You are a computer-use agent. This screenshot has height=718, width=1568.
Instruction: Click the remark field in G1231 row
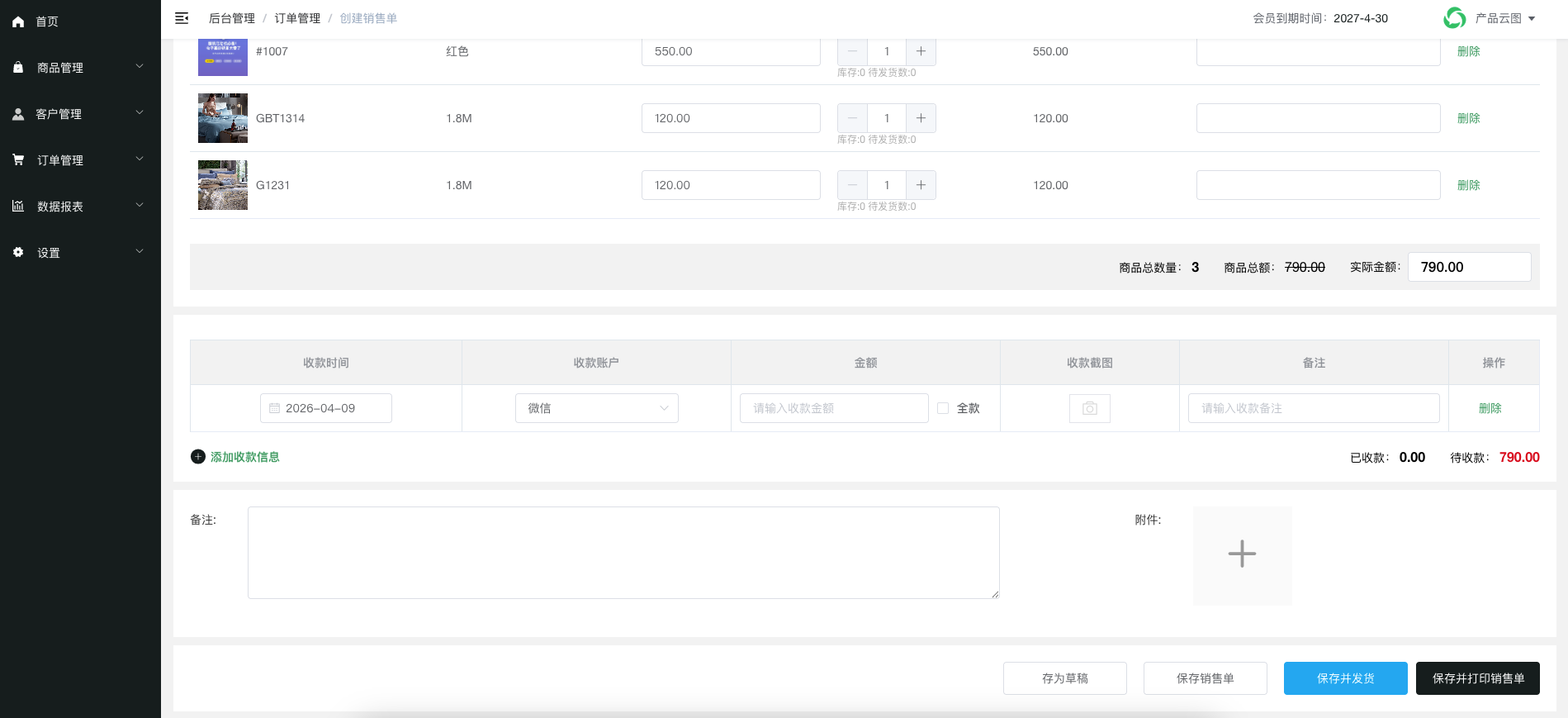(x=1319, y=185)
